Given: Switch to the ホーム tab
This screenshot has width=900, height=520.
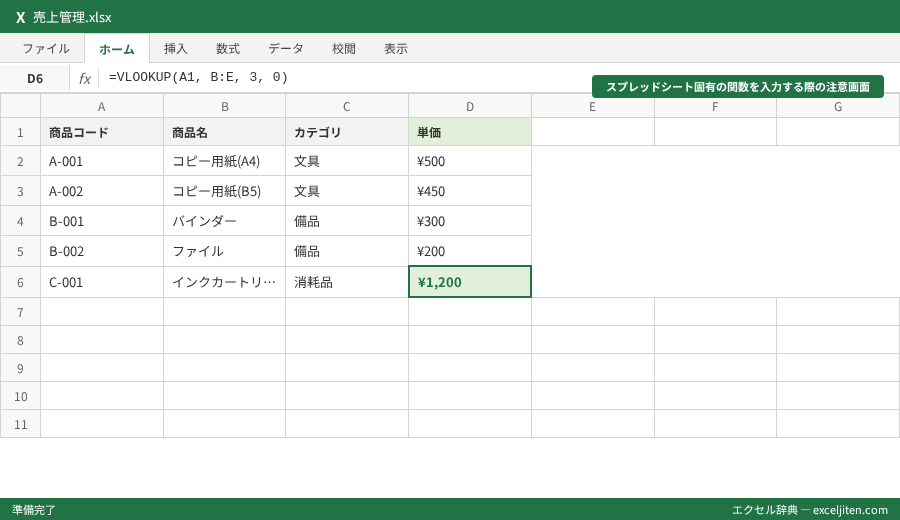Looking at the screenshot, I should click(x=117, y=49).
